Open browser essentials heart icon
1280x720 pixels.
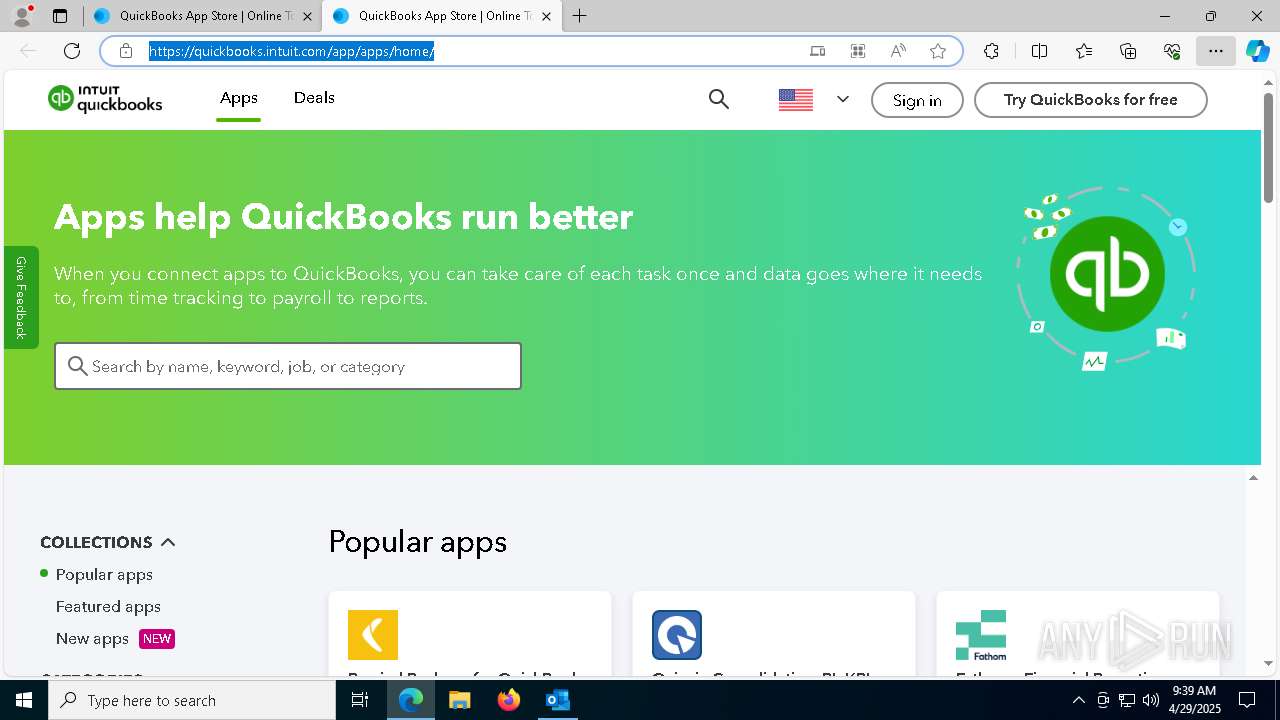(x=1172, y=51)
